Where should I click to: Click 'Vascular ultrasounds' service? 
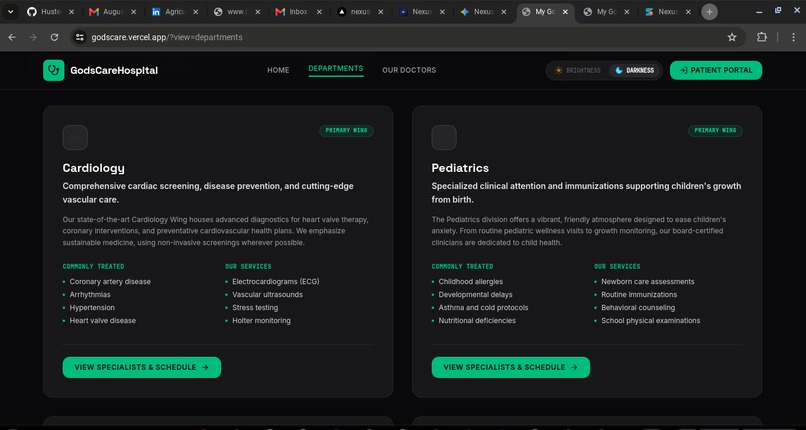267,294
